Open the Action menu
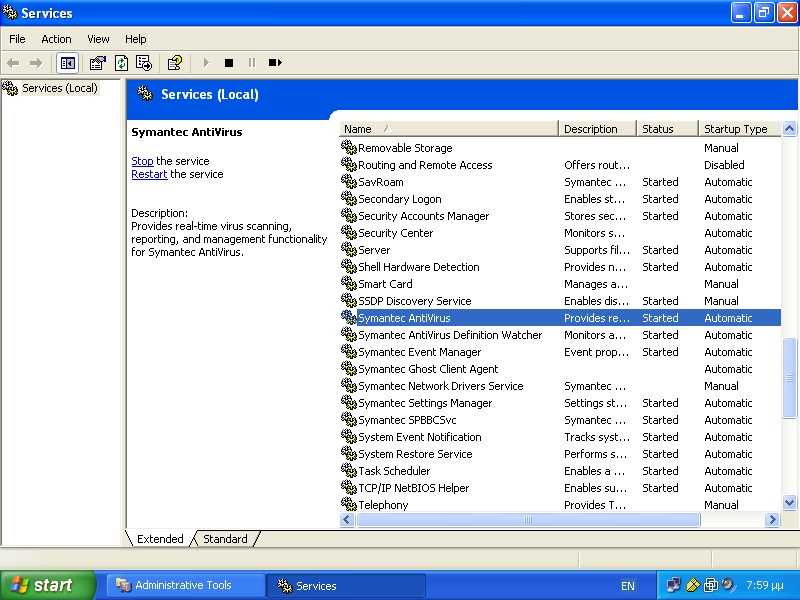Viewport: 800px width, 600px height. point(56,39)
